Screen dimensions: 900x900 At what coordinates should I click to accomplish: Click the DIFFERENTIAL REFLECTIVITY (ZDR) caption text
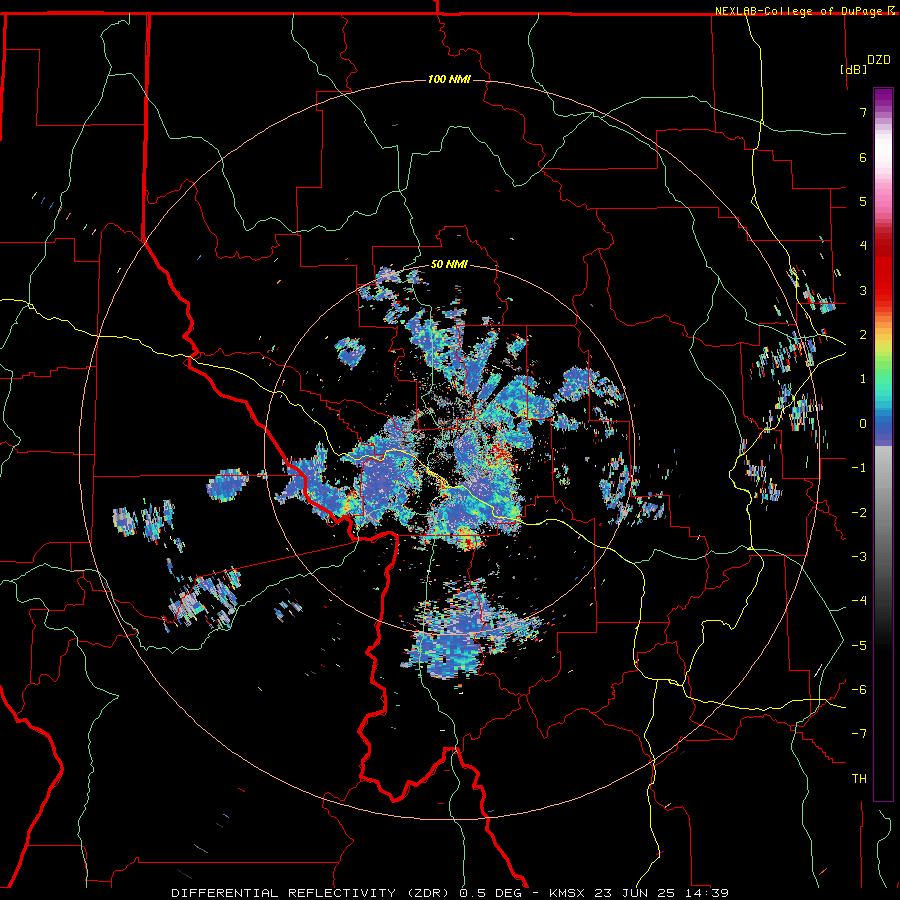point(312,893)
